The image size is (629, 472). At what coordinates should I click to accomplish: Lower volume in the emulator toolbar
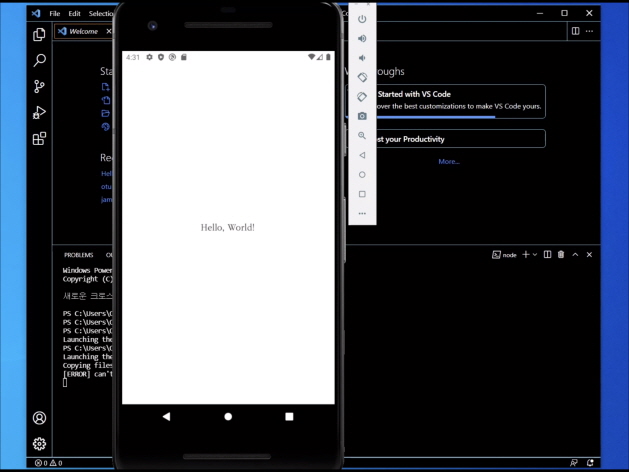point(362,58)
